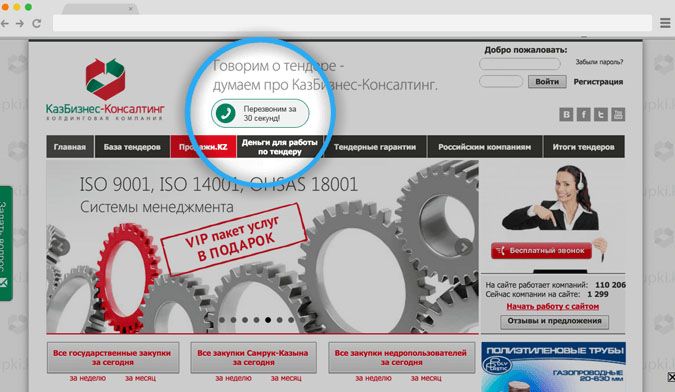This screenshot has height=392, width=675.
Task: Open Итоги тендеров menu item
Action: 584,147
